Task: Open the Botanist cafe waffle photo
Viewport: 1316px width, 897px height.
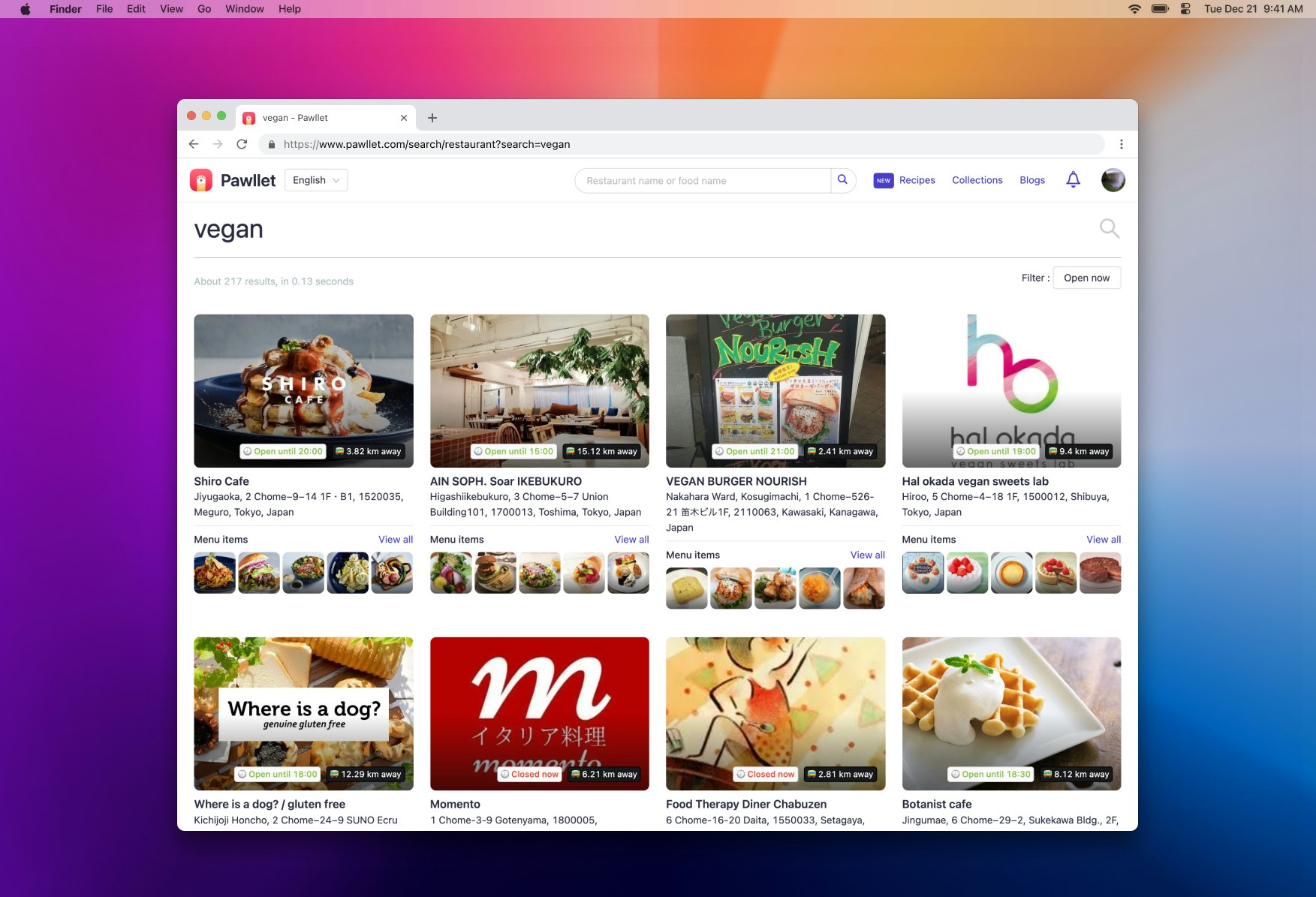Action: [x=1011, y=714]
